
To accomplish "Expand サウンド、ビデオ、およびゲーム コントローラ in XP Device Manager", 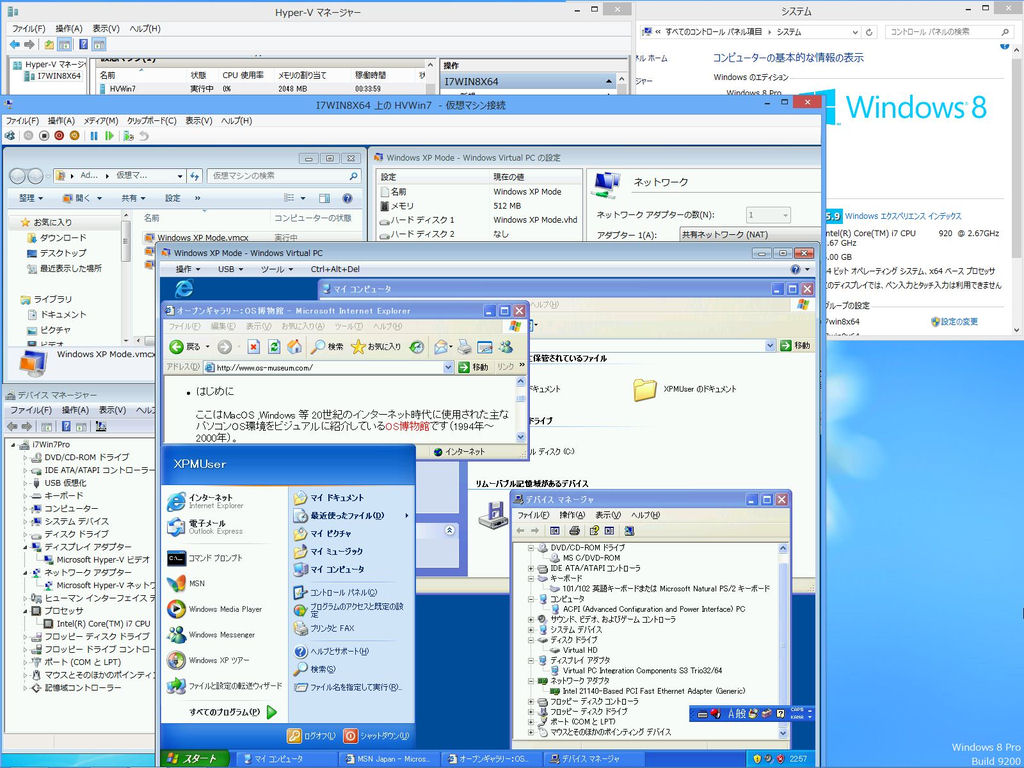I will 531,619.
